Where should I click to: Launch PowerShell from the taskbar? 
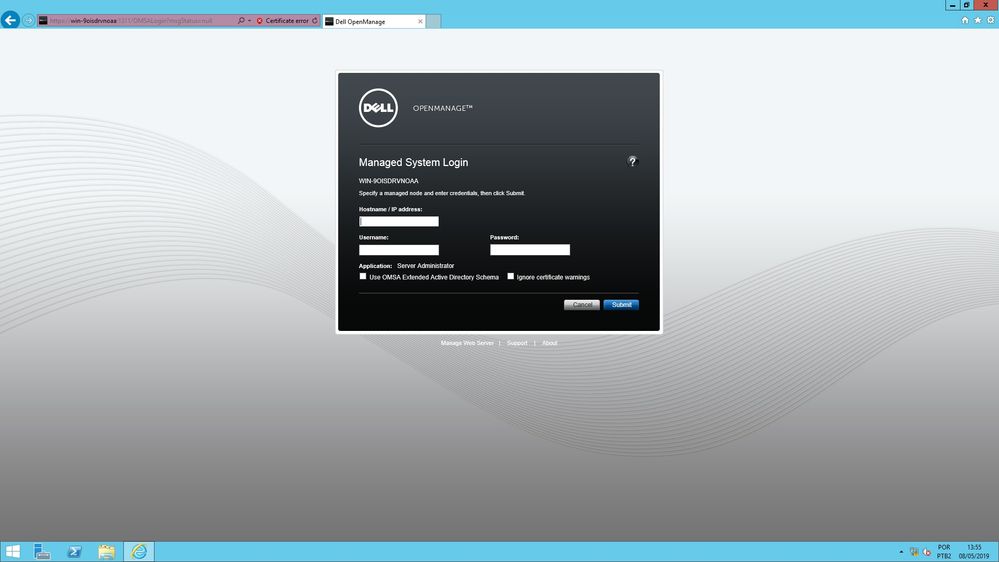pos(75,552)
